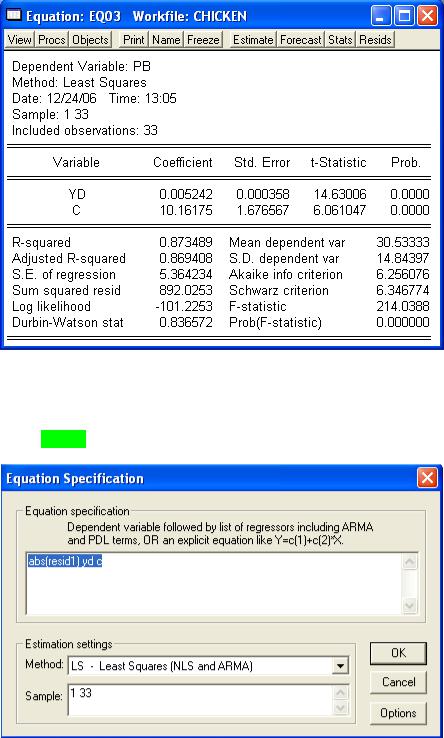Click the YD variable row label

[76, 194]
